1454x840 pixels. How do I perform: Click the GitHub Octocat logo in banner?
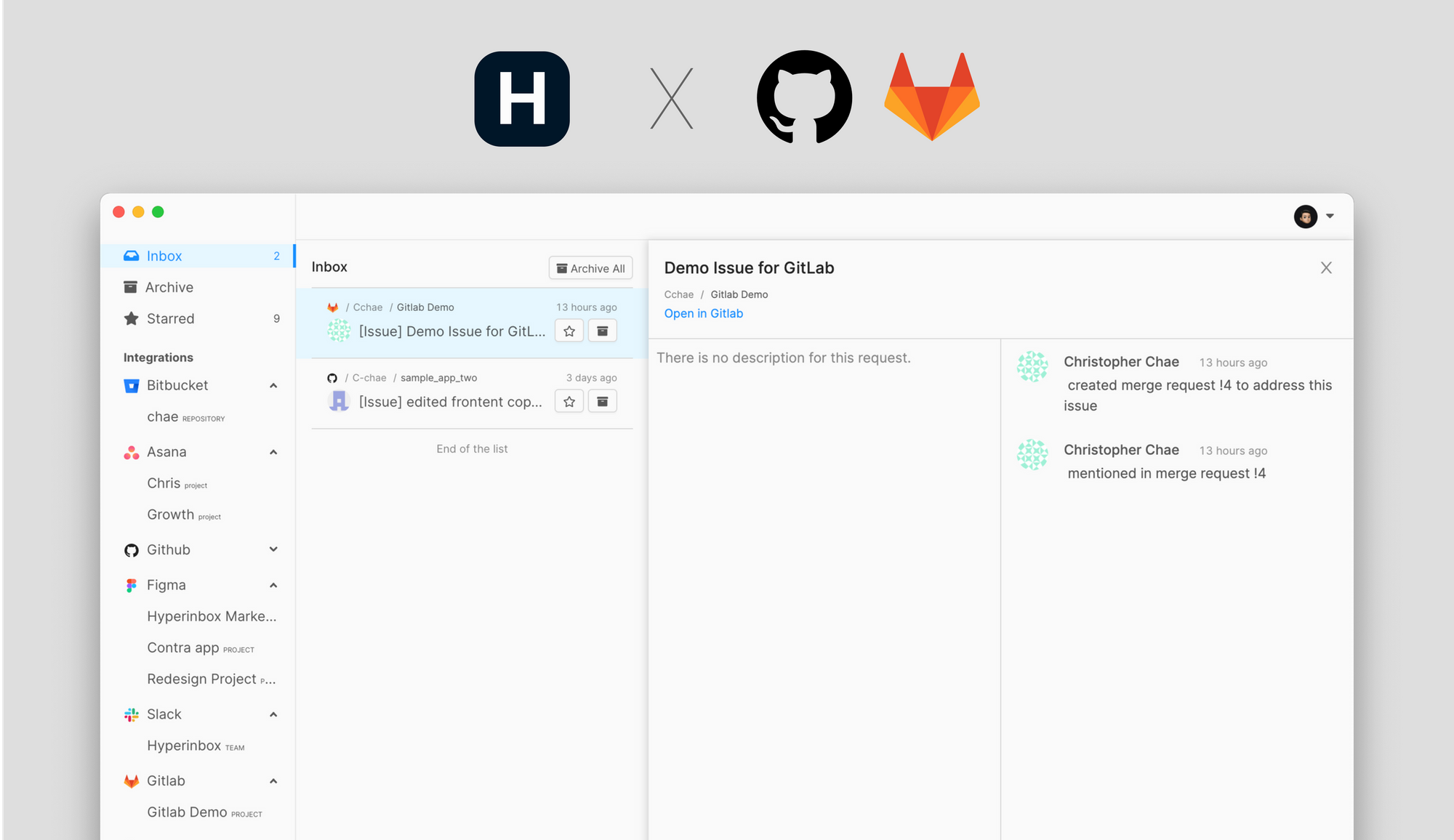(x=804, y=97)
